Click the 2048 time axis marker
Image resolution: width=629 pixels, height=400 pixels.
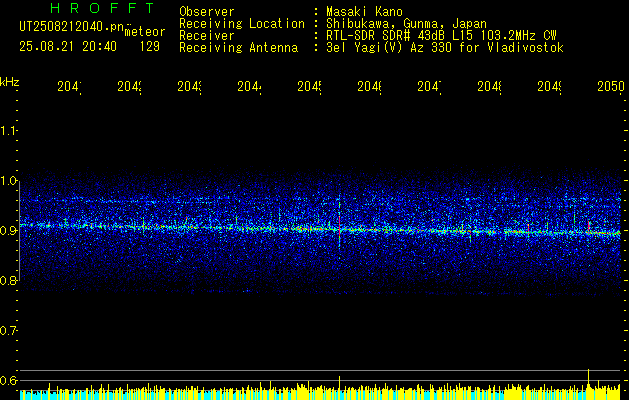tap(489, 86)
